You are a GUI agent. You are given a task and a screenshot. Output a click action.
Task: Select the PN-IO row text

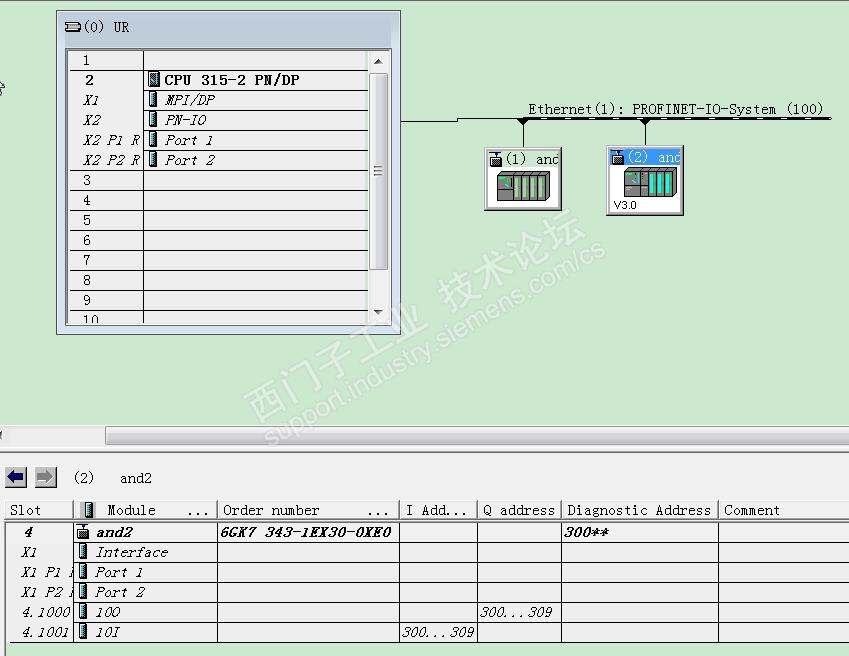click(x=186, y=120)
